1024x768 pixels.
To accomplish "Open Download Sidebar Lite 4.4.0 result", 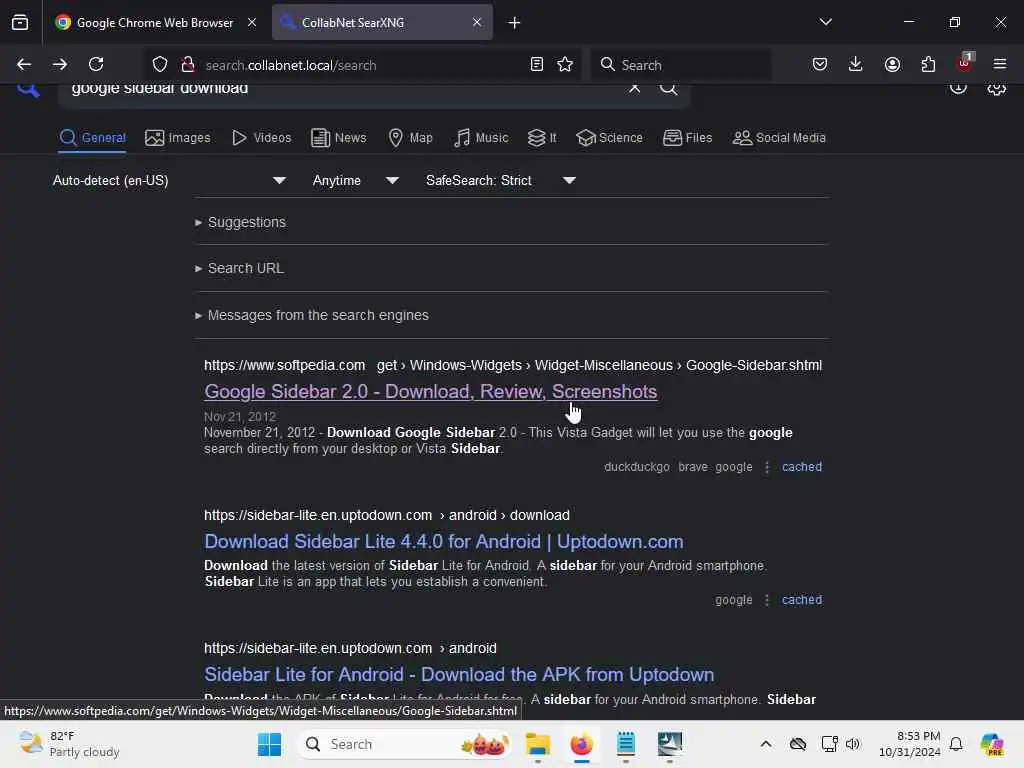I will pos(443,541).
